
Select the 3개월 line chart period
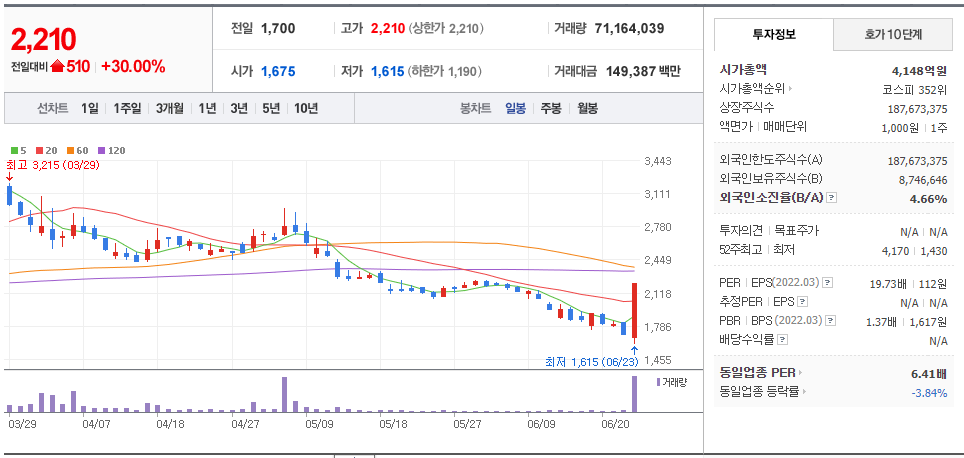pos(170,109)
